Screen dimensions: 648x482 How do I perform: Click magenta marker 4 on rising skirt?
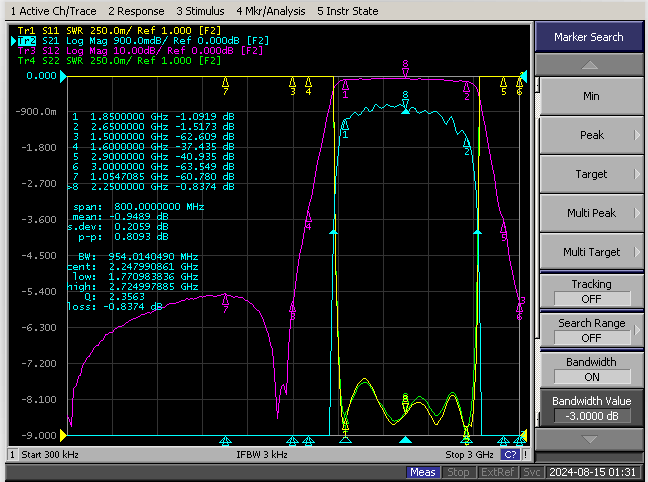pos(308,220)
